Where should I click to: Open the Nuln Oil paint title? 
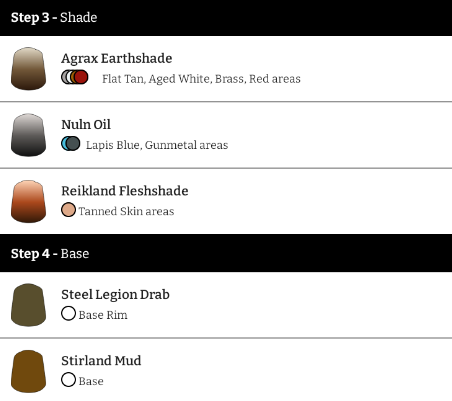click(86, 125)
